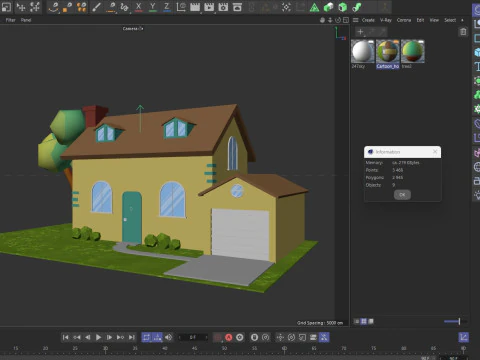480x360 pixels.
Task: Switch material manager to list view
Action: pos(356,321)
